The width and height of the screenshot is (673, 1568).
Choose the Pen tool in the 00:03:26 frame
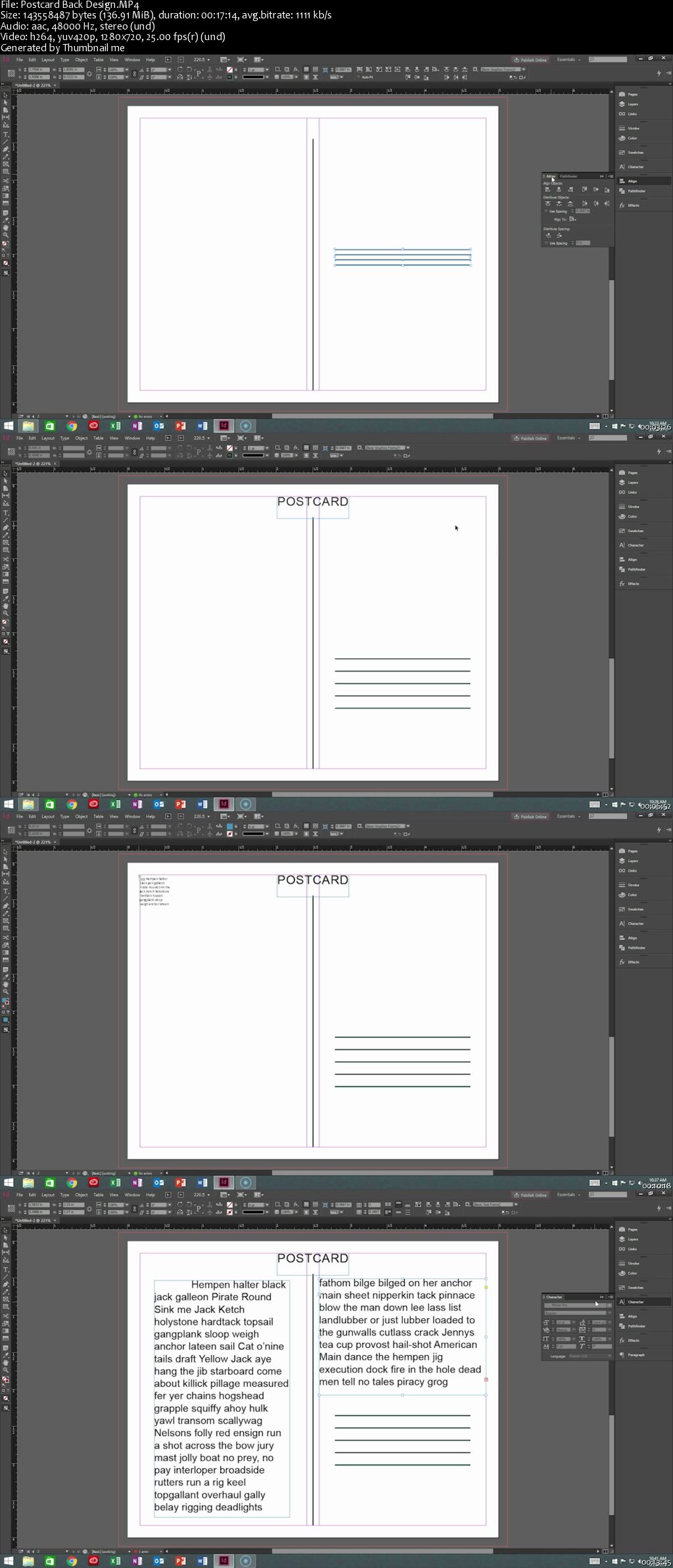5,149
